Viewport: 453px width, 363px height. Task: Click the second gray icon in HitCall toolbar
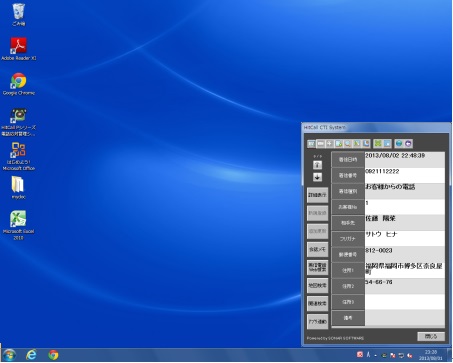pyautogui.click(x=320, y=144)
